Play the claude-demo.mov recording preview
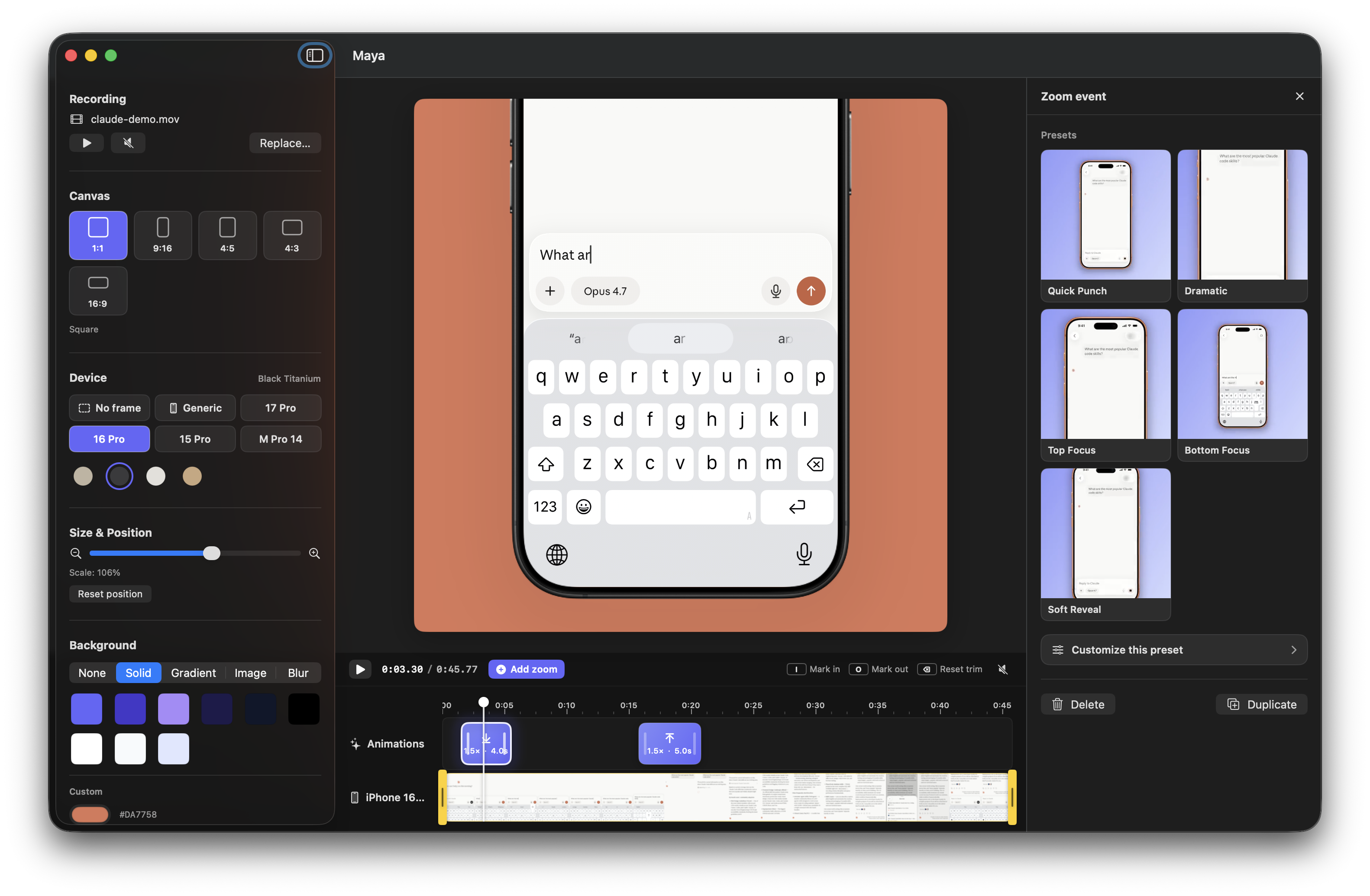Screen dimensions: 1370x896 click(x=86, y=143)
